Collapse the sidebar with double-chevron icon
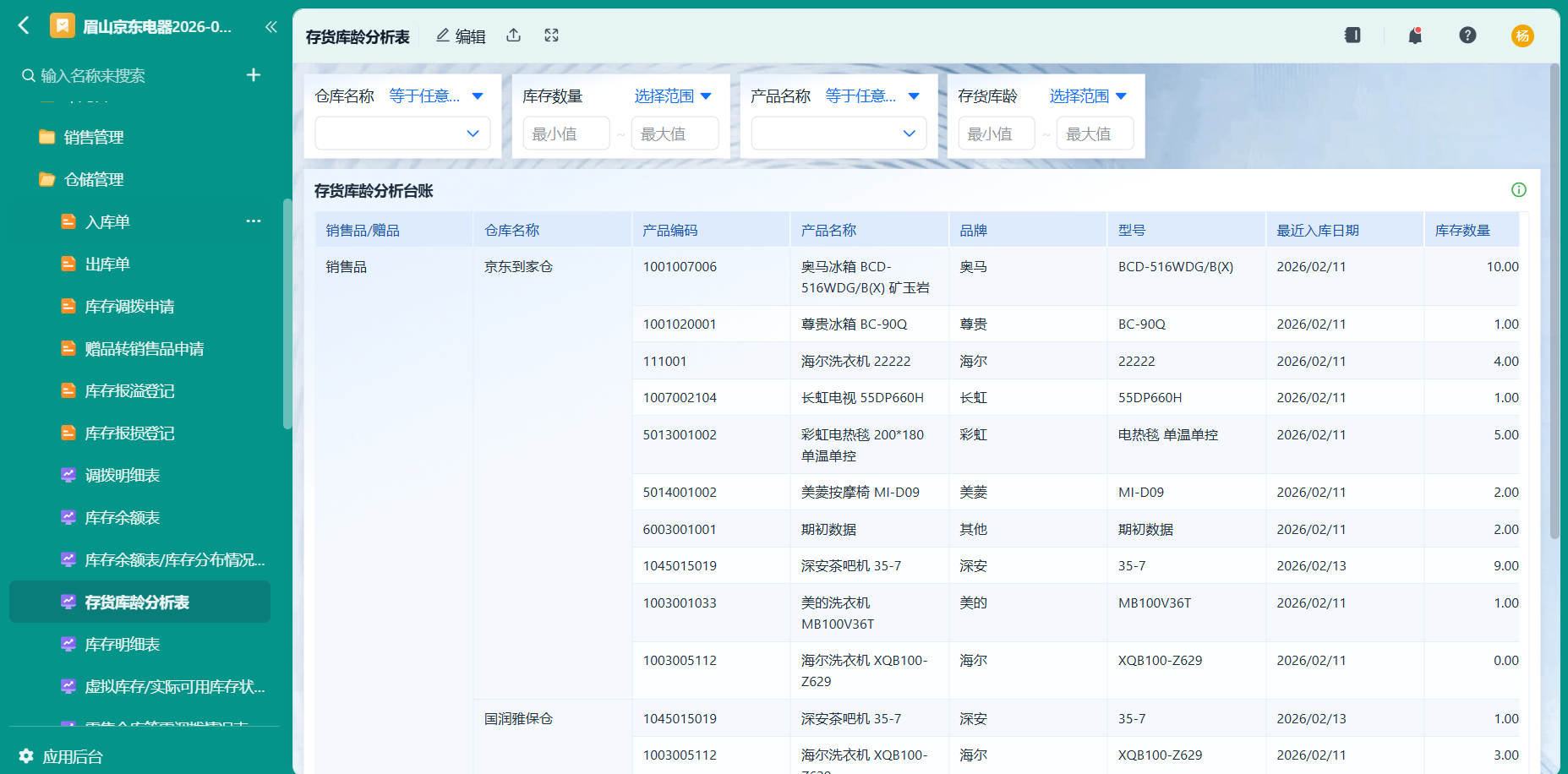 tap(271, 27)
